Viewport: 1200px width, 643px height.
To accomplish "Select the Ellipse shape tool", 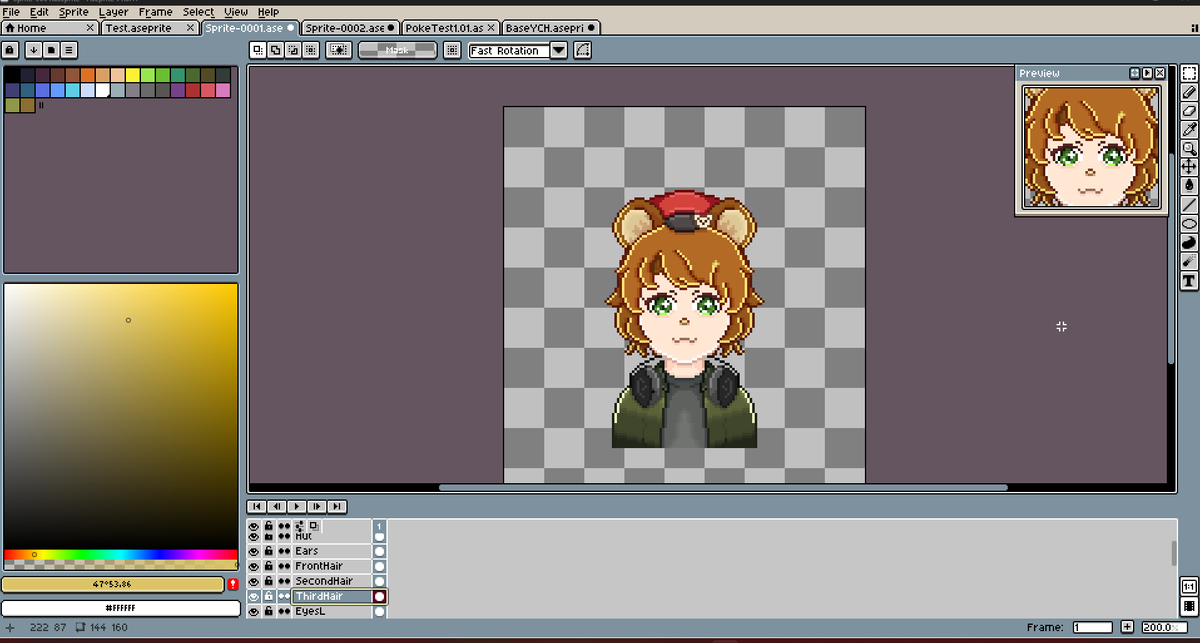I will coord(1190,223).
